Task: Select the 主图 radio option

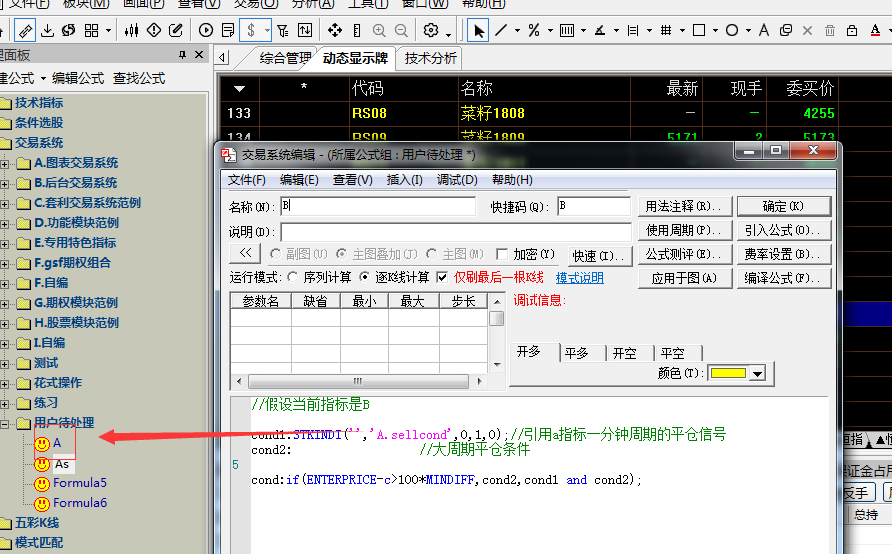Action: 432,254
